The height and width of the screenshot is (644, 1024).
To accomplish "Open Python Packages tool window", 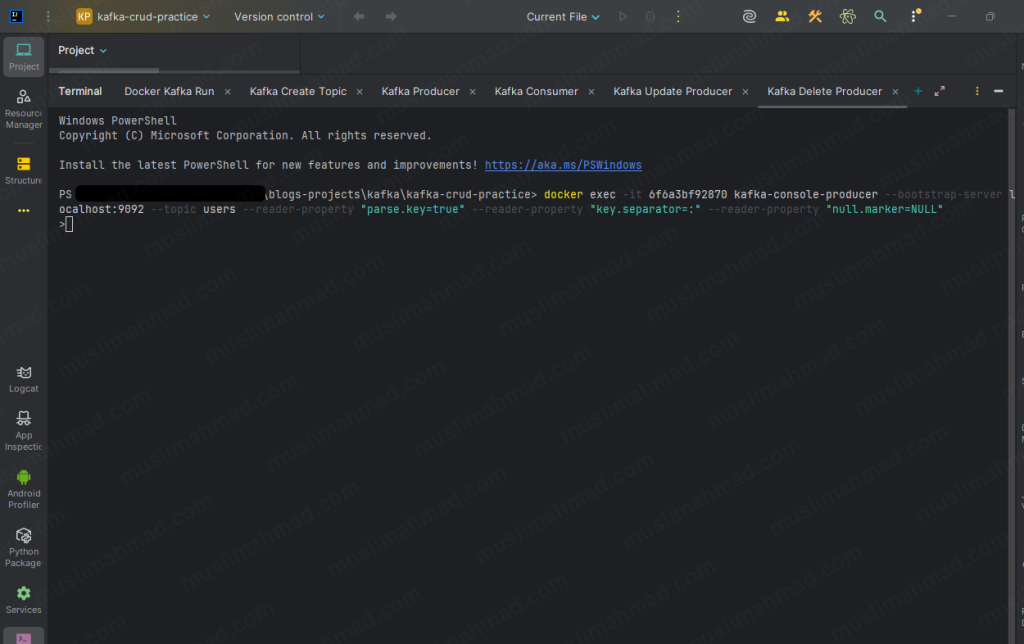I will (24, 547).
